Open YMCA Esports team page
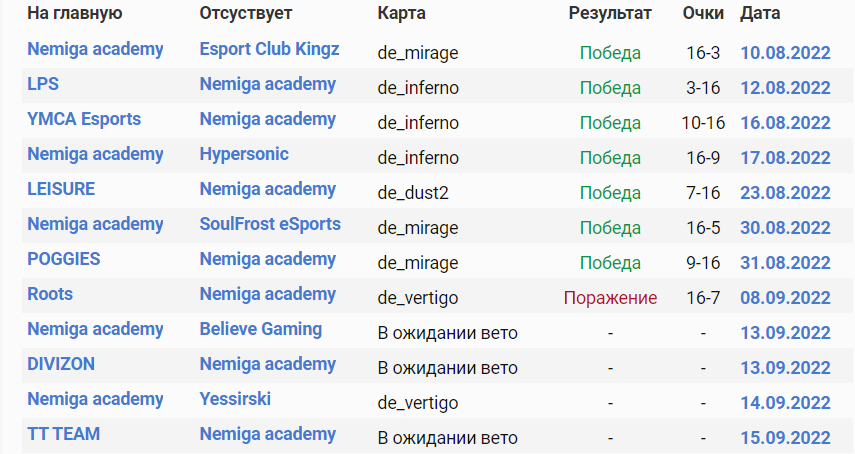 pos(84,119)
